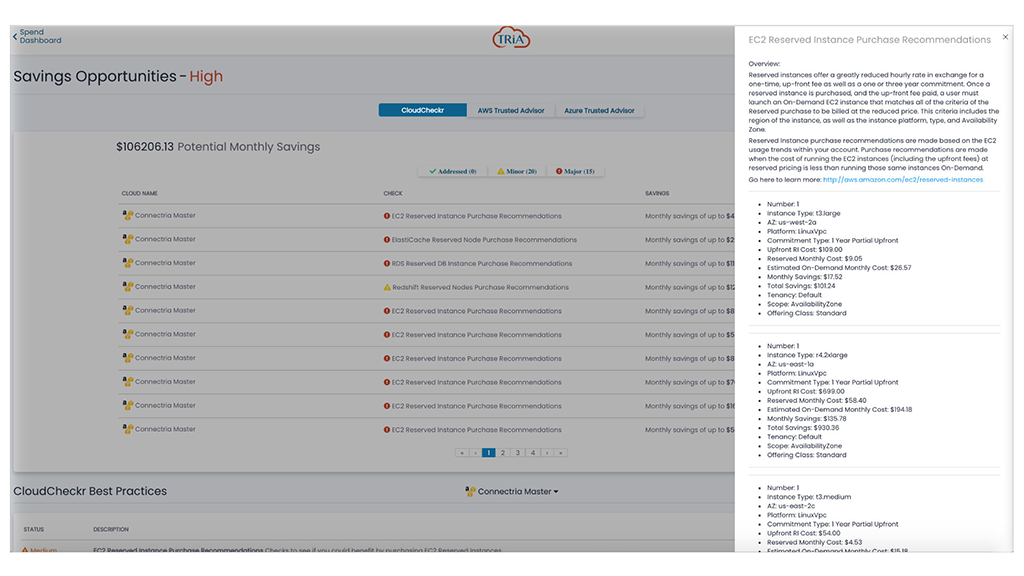The width and height of the screenshot is (1024, 576).
Task: Select 'AZ: us-east-1a' in panel
Action: coord(790,364)
